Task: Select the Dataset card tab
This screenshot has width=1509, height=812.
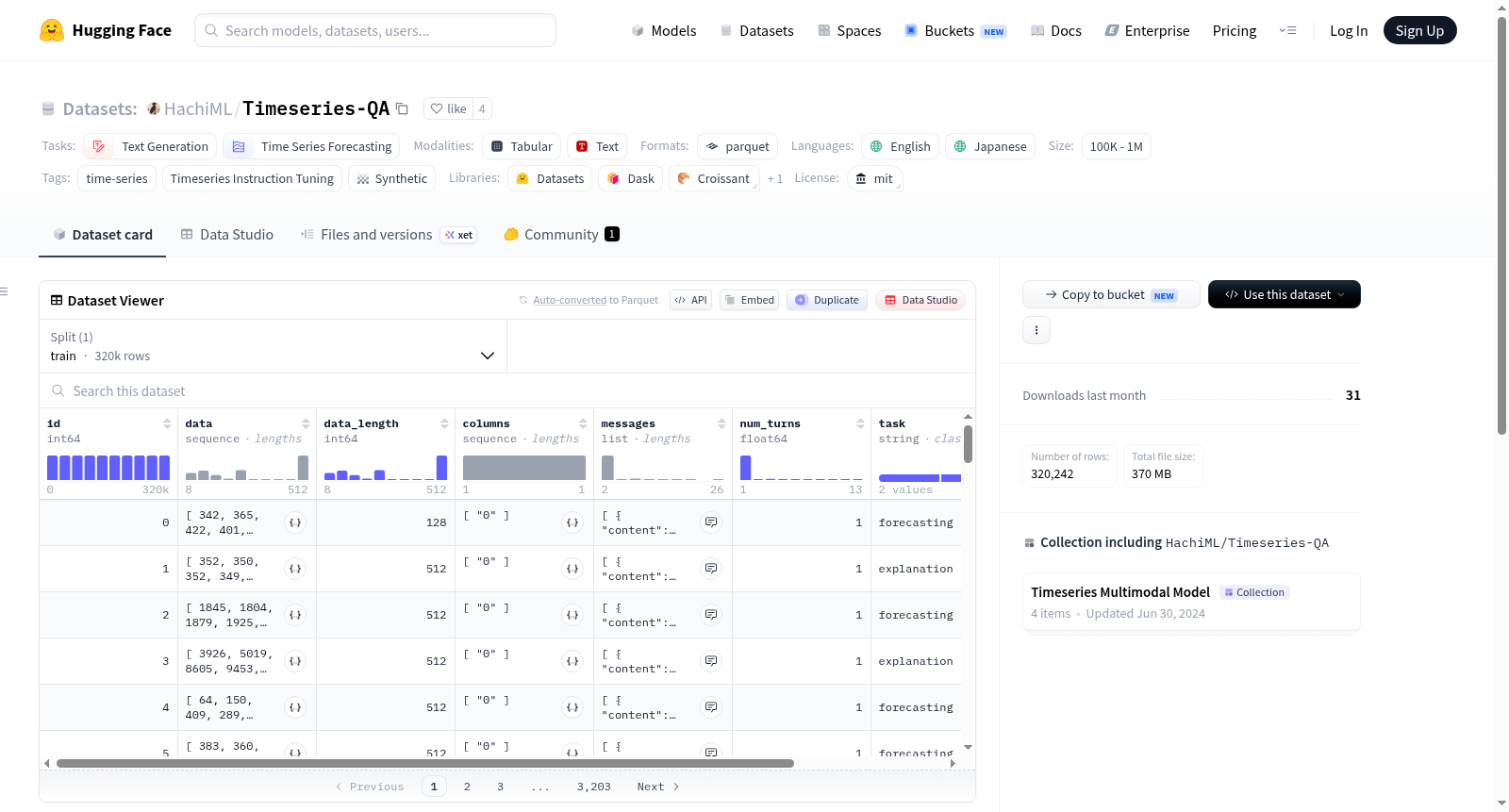Action: [x=103, y=234]
